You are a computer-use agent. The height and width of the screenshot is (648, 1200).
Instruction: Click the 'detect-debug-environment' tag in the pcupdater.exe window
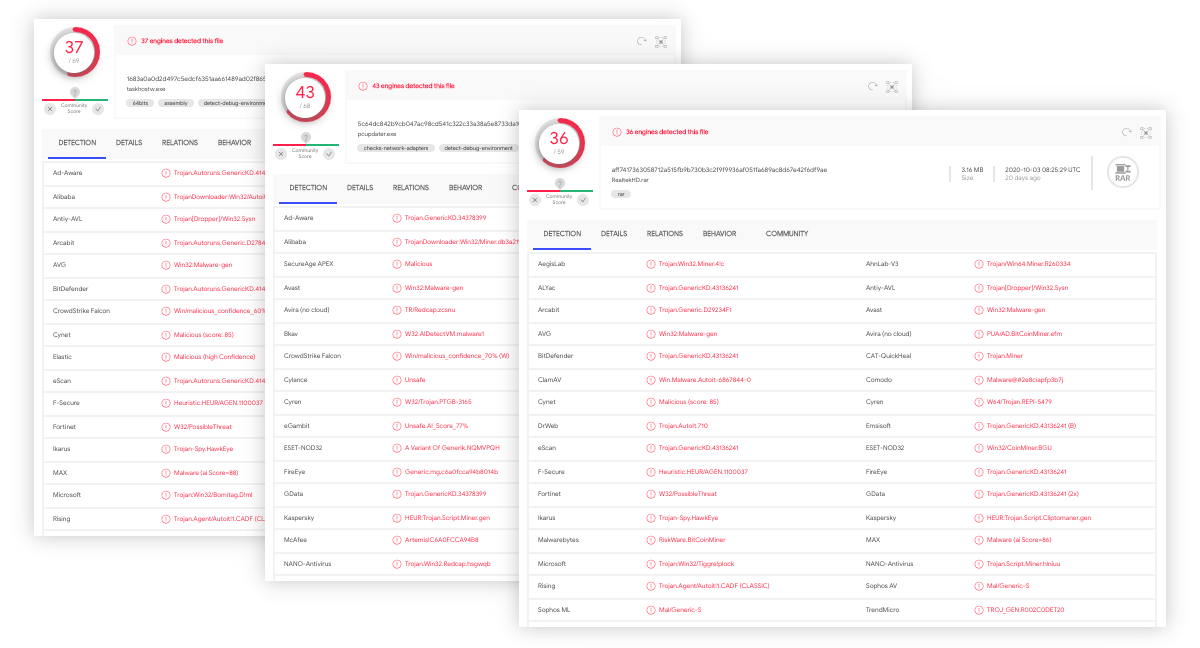point(479,148)
